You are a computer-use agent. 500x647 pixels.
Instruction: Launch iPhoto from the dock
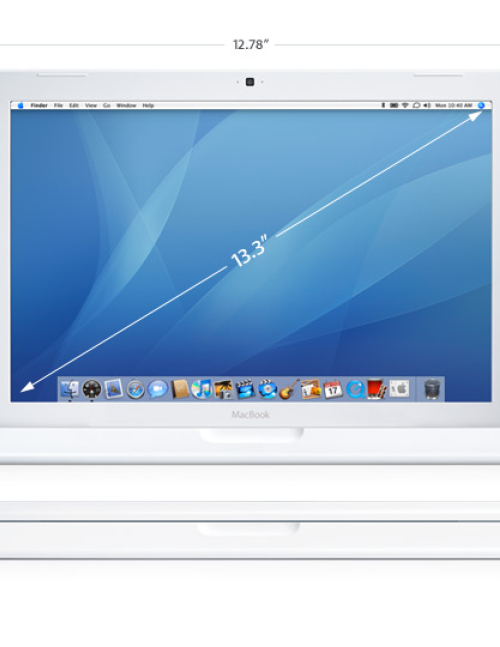[223, 390]
